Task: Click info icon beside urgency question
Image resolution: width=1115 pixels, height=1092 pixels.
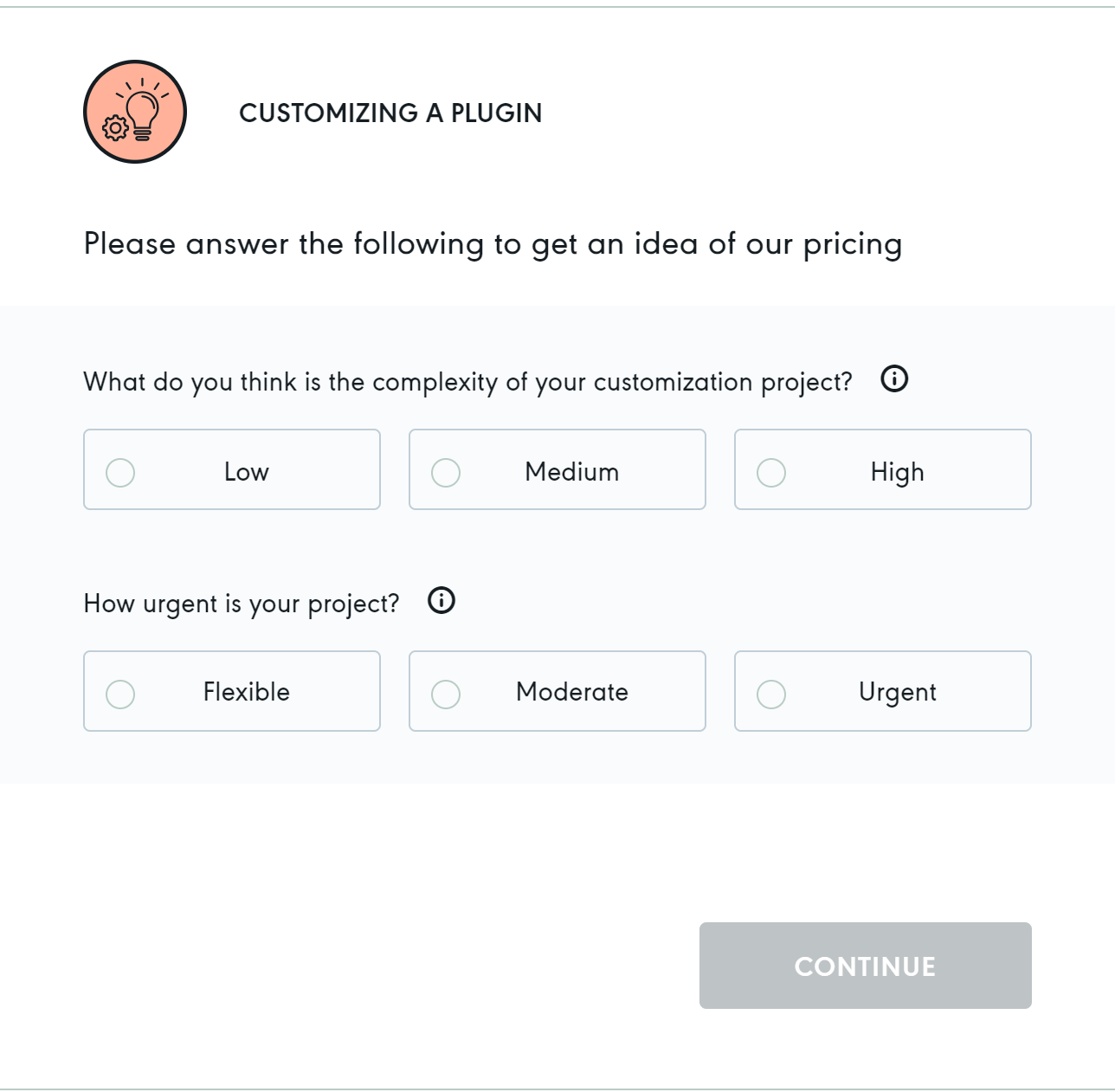Action: 441,600
